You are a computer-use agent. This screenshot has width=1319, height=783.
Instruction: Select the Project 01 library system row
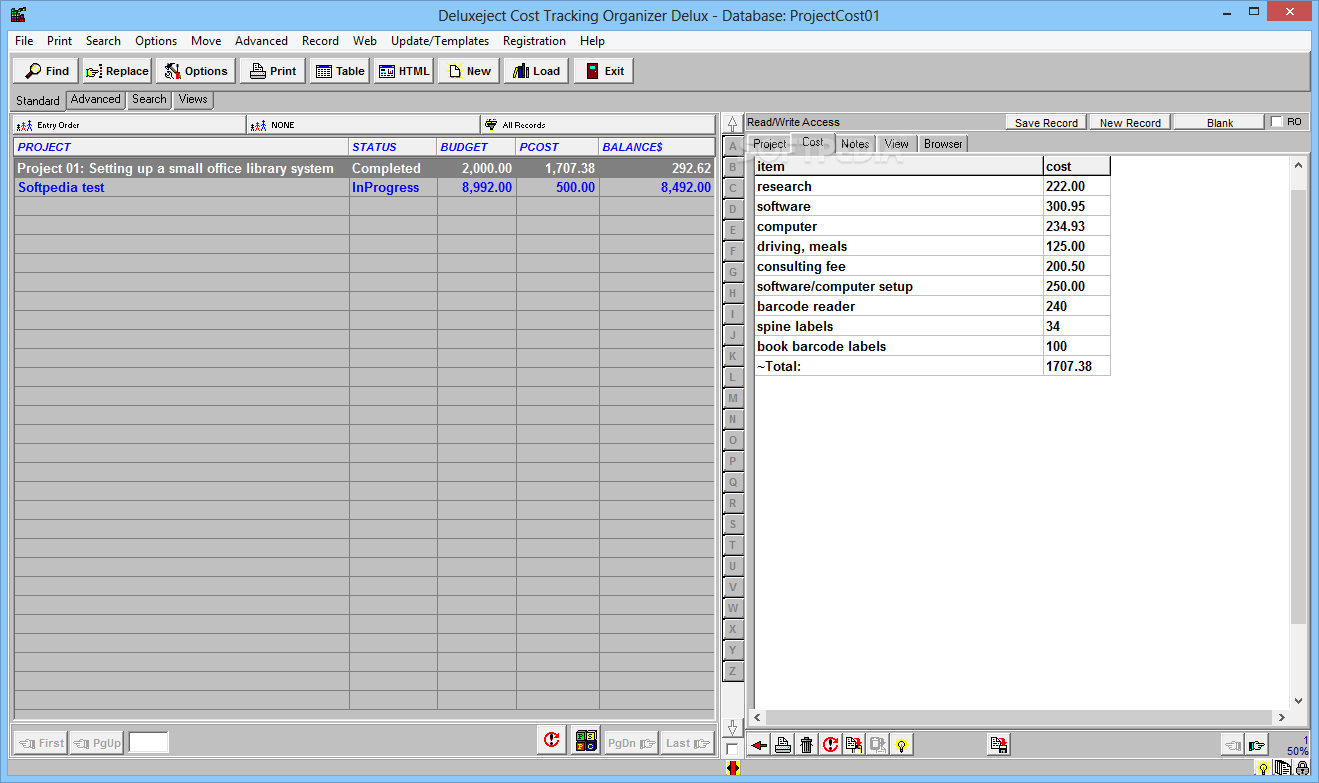point(365,169)
